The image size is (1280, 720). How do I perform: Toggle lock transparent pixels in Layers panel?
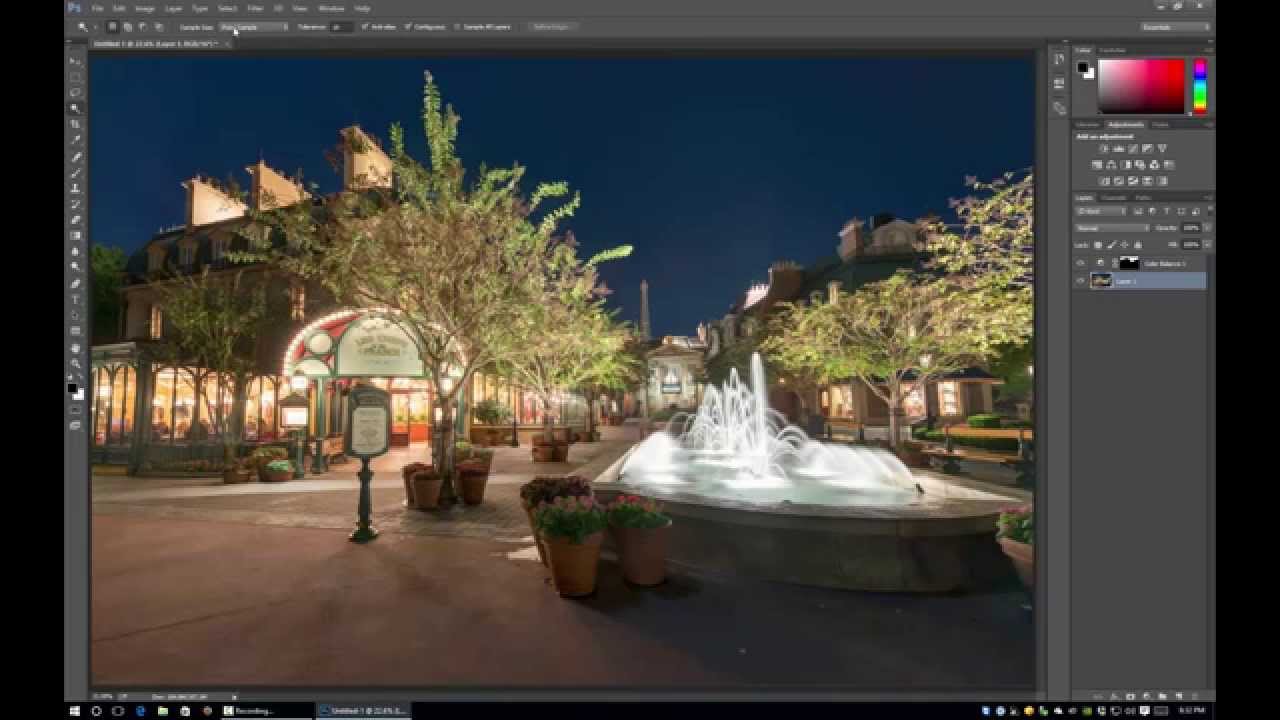point(1098,245)
